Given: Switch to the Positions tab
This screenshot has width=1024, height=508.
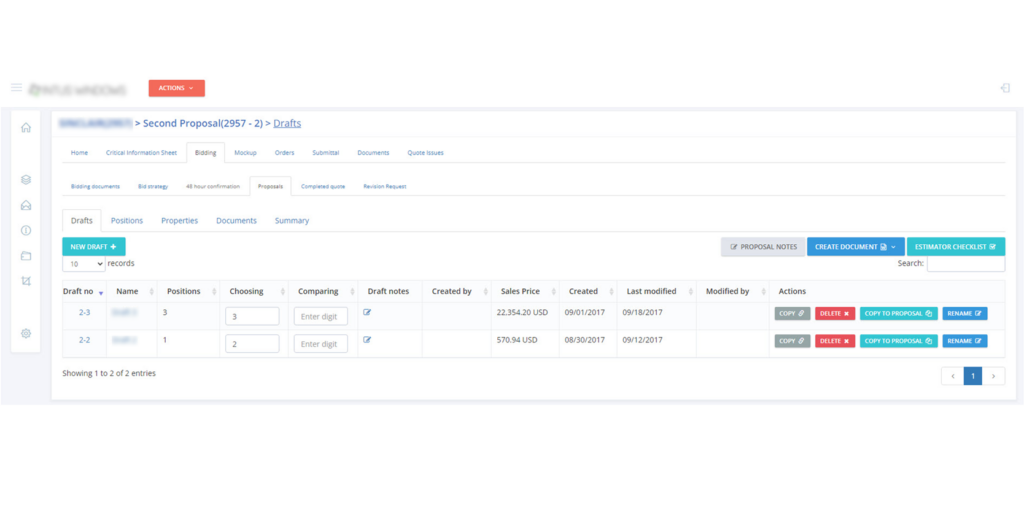Looking at the screenshot, I should point(127,220).
